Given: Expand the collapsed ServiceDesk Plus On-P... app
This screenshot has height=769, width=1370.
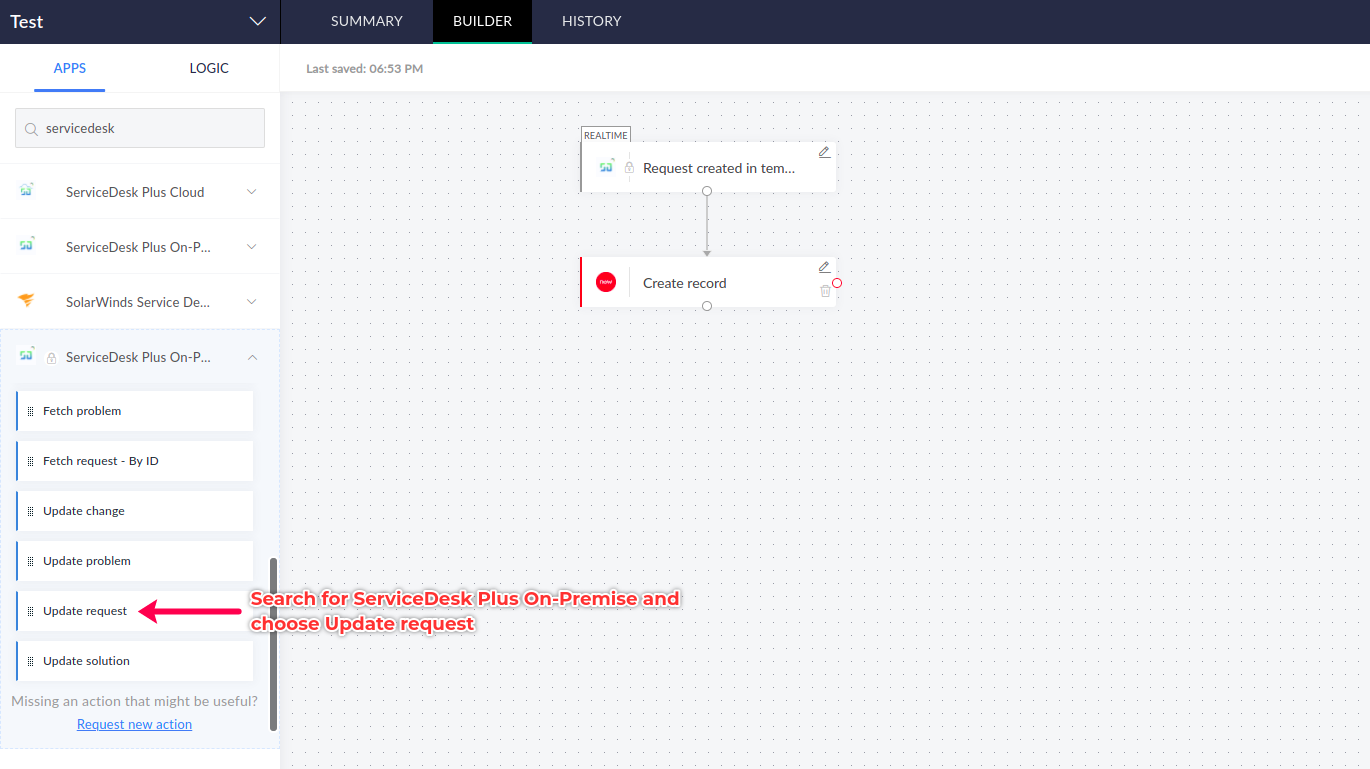Looking at the screenshot, I should click(252, 247).
